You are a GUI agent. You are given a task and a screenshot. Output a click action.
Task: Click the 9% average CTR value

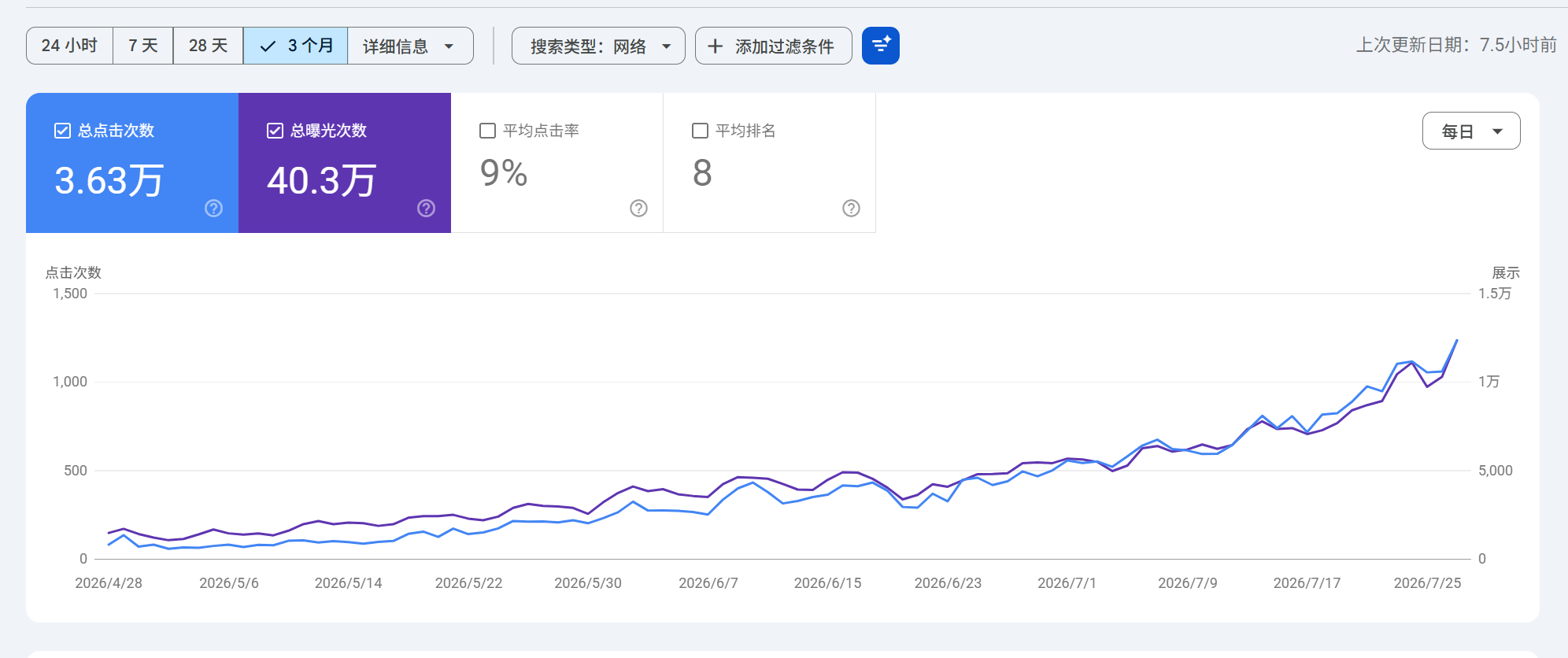[x=504, y=173]
